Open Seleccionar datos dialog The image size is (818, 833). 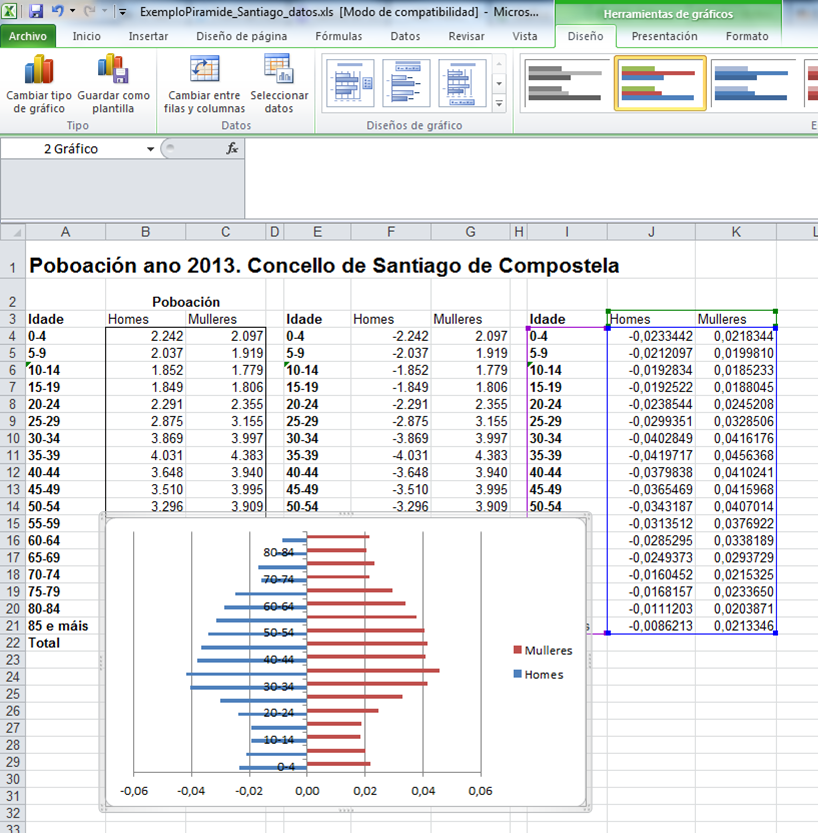point(279,72)
